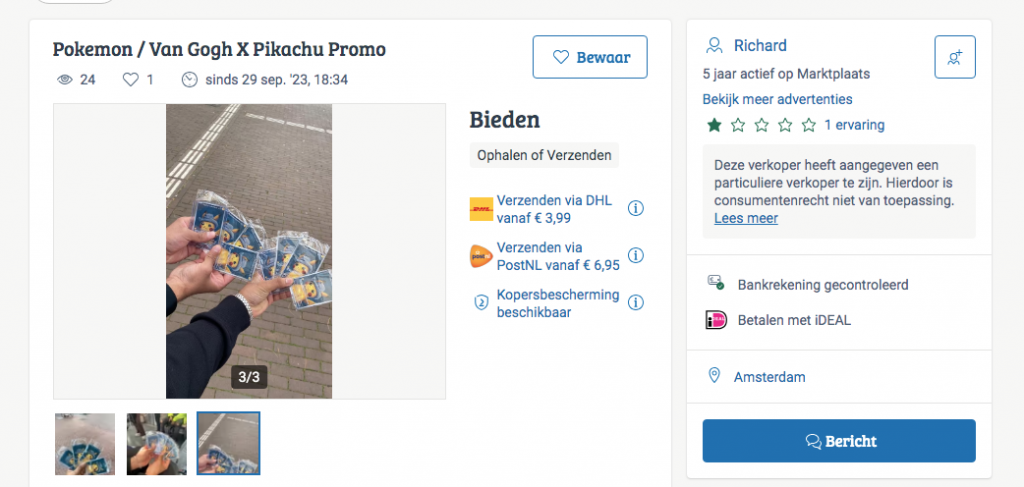Select the third photo thumbnail

(x=228, y=443)
